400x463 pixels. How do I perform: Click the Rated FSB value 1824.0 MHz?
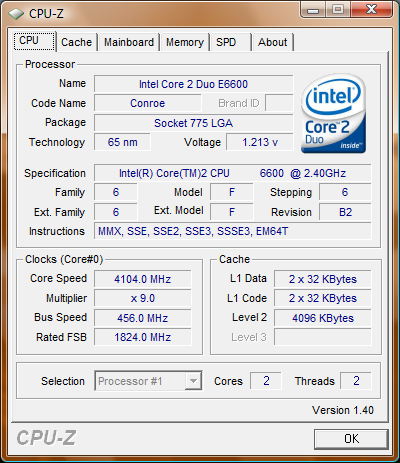pos(143,337)
